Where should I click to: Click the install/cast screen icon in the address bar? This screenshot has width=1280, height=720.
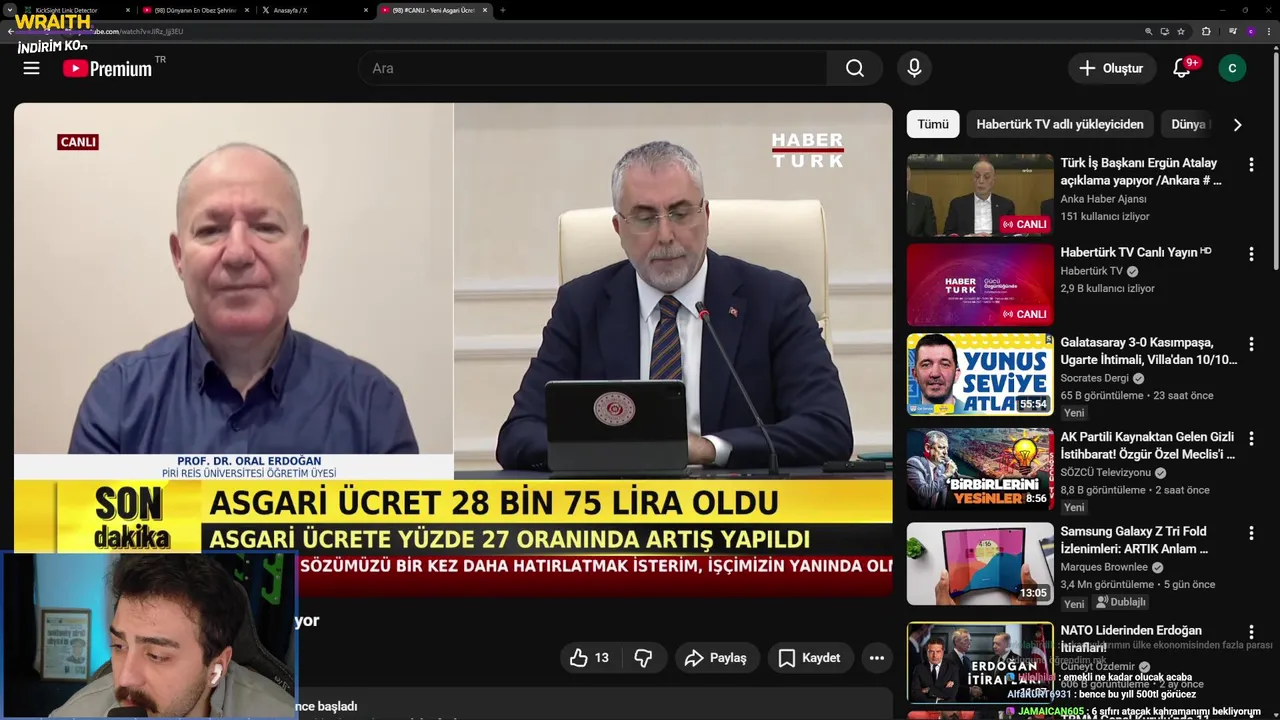pyautogui.click(x=1165, y=31)
